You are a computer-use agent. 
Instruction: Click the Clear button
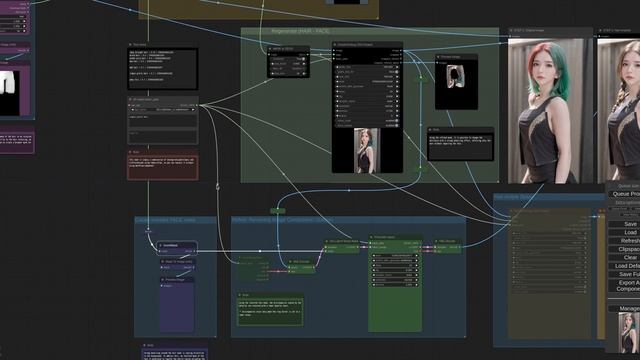[624, 258]
